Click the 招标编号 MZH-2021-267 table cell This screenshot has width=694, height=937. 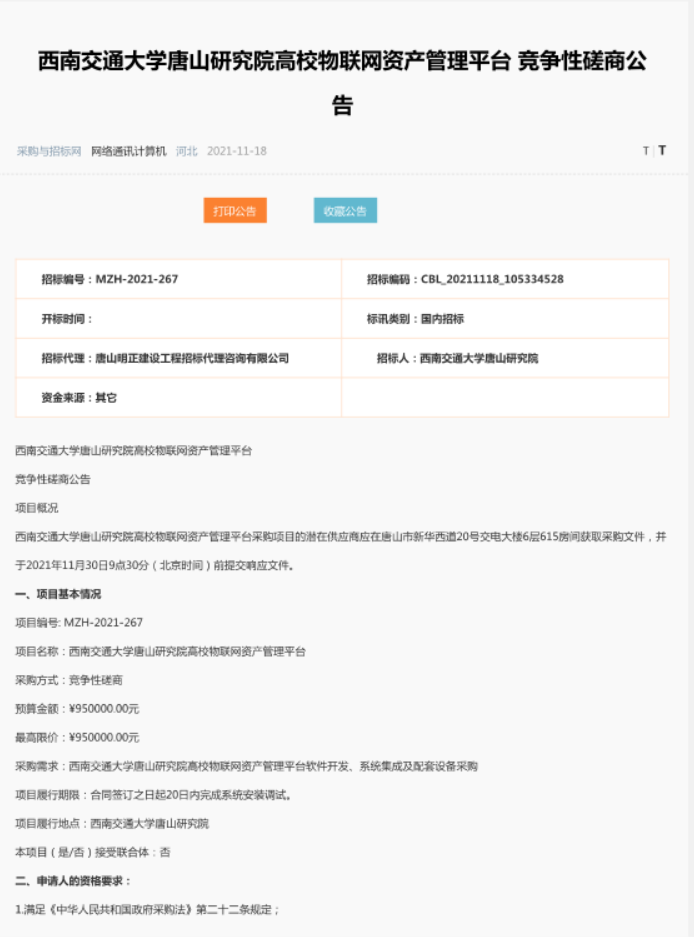[x=179, y=279]
